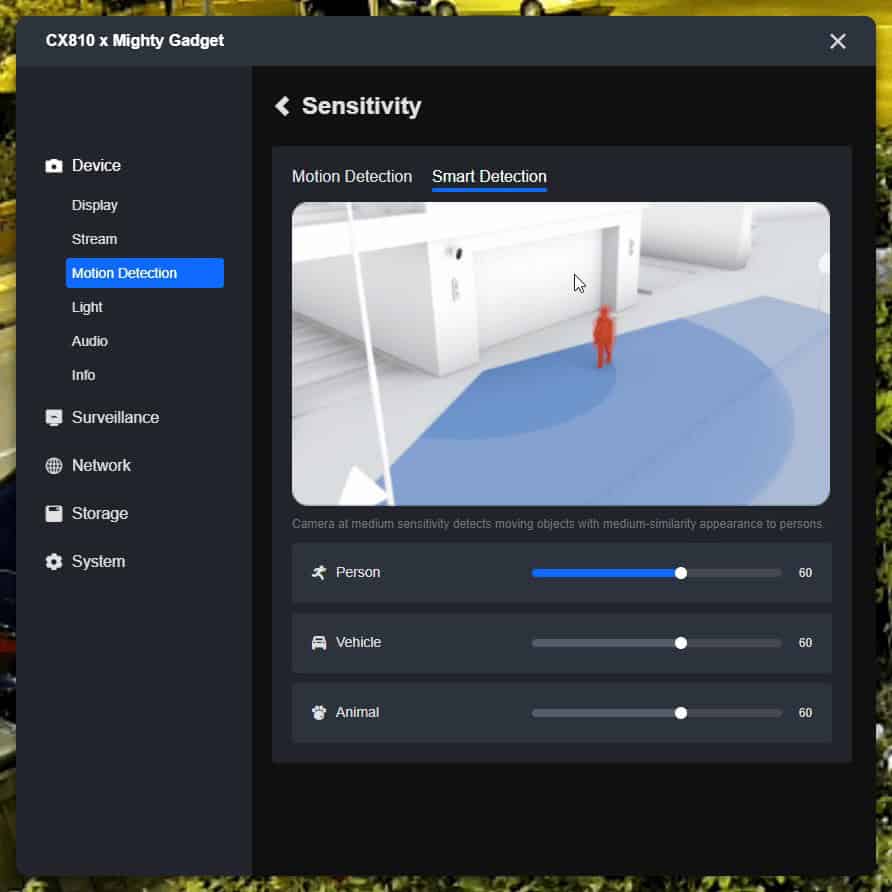
Task: Click the Animal paw icon
Action: pyautogui.click(x=319, y=713)
